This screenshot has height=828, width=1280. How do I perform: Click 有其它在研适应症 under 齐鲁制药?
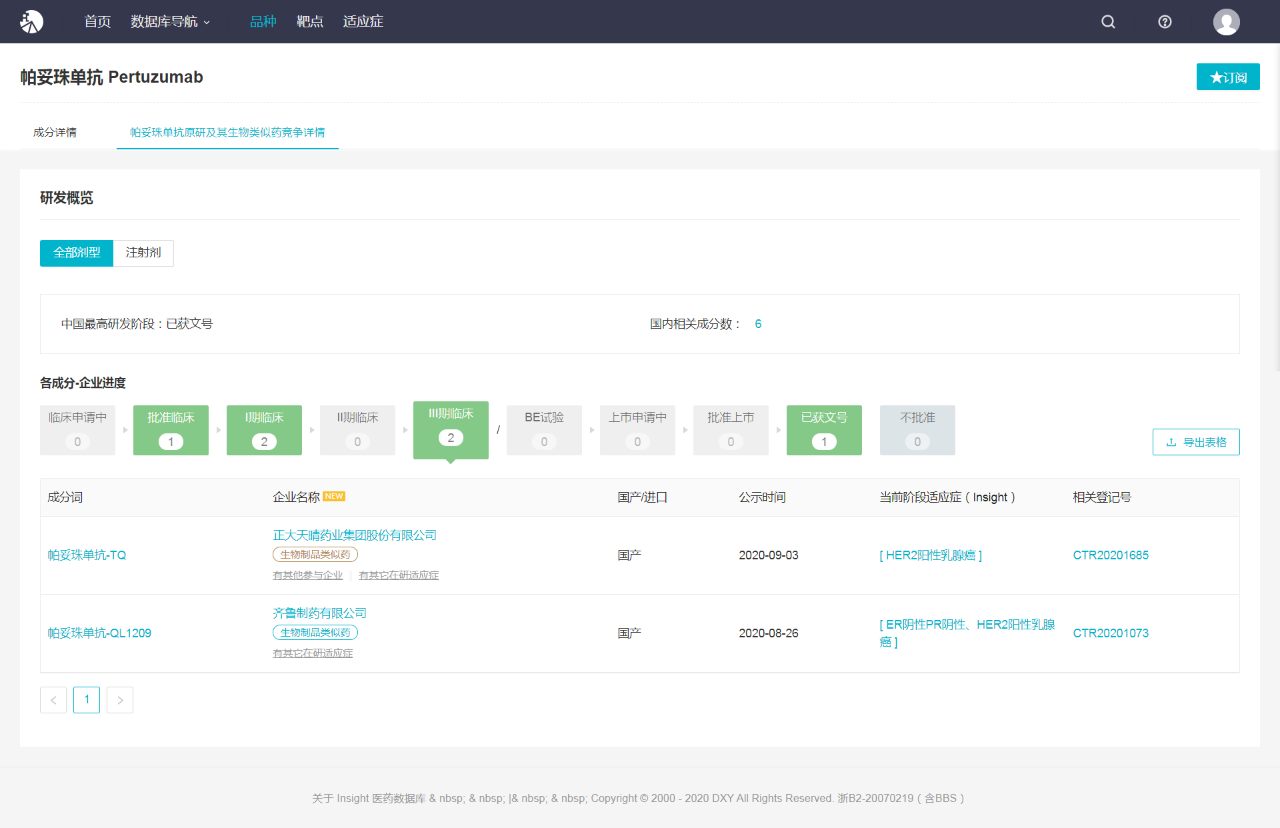click(x=313, y=653)
